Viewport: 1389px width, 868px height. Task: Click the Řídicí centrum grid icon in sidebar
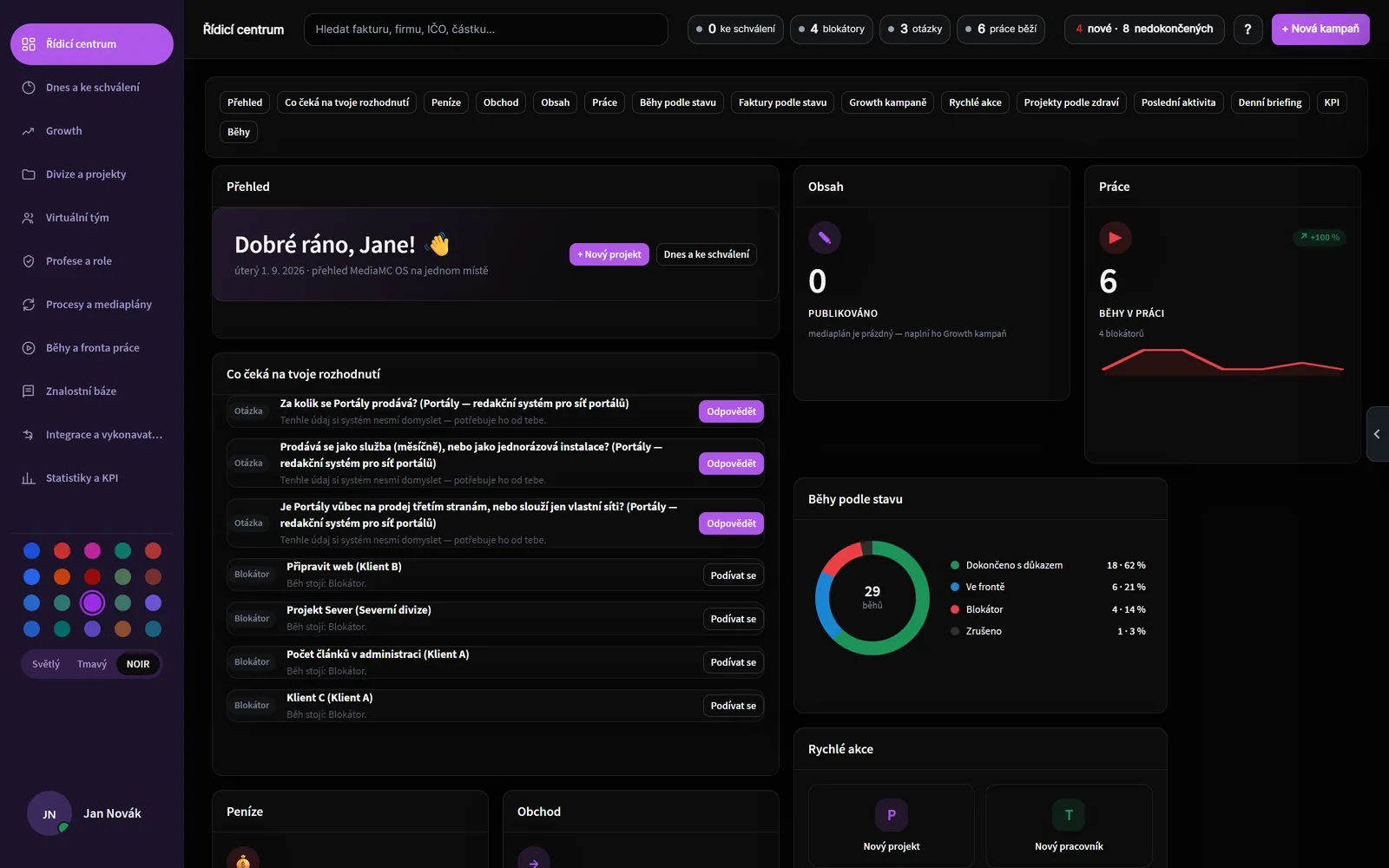[x=29, y=44]
